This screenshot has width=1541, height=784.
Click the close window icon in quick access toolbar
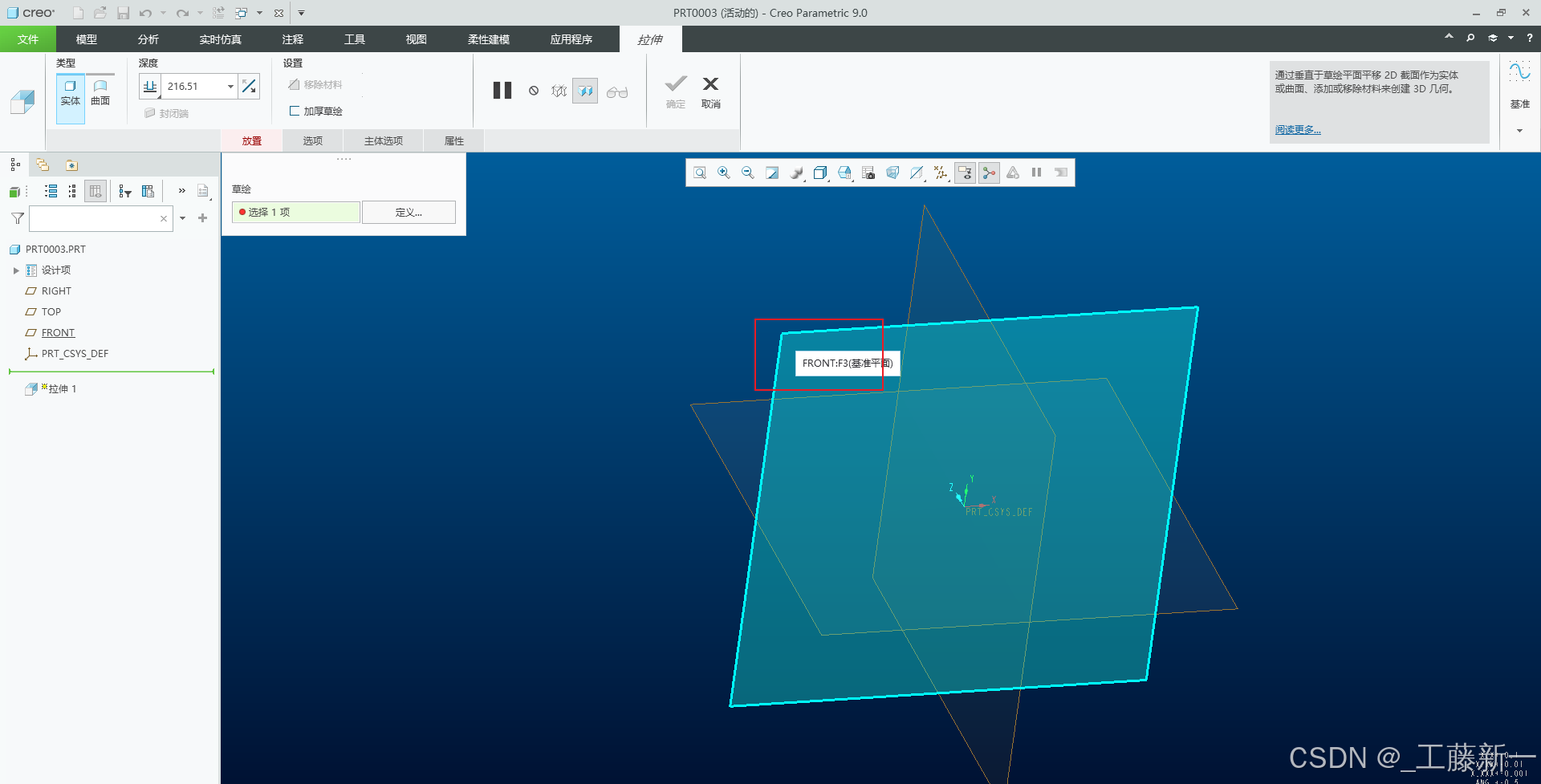click(x=279, y=13)
